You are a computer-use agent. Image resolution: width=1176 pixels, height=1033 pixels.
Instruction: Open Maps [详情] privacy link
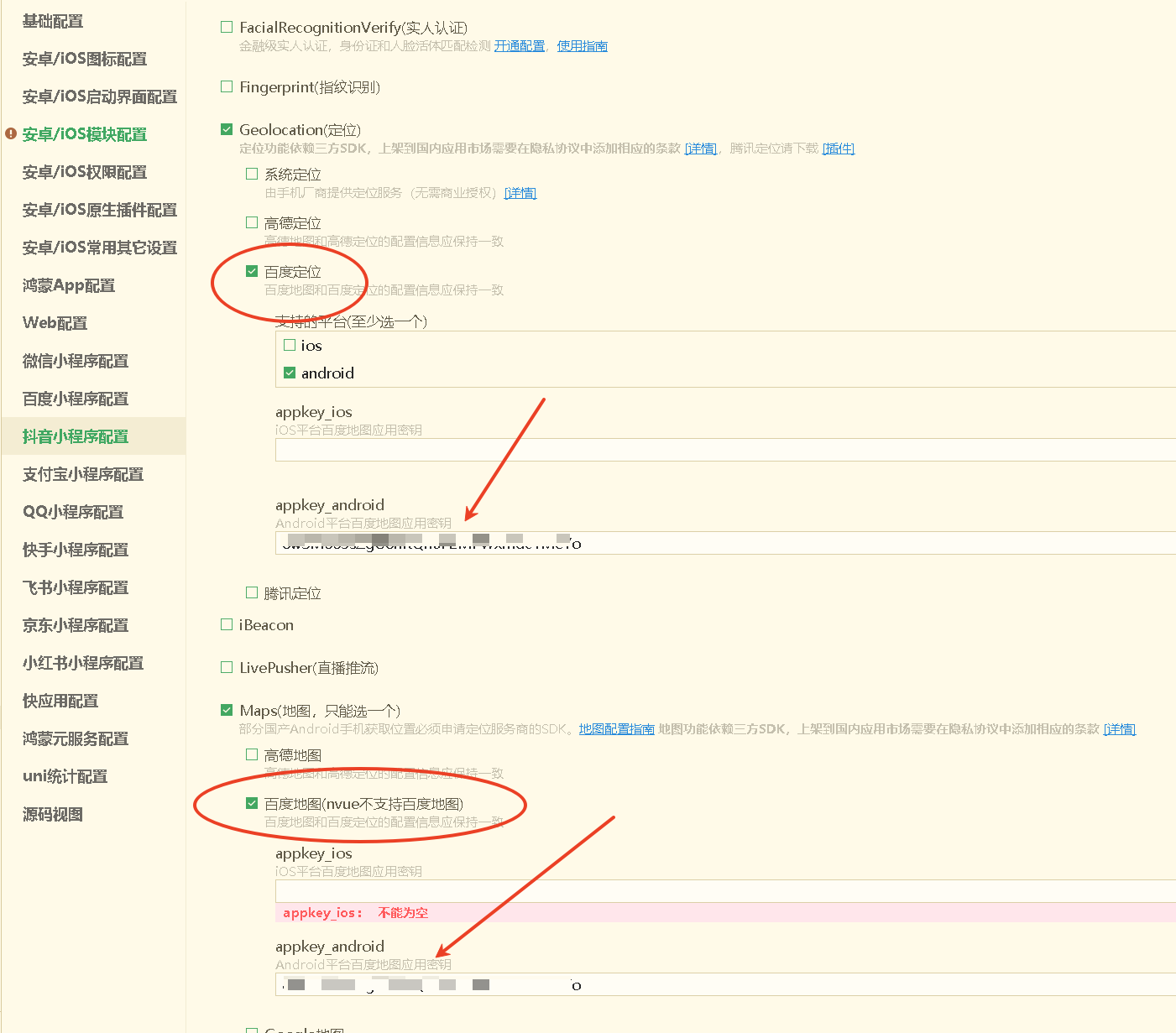(x=1120, y=729)
